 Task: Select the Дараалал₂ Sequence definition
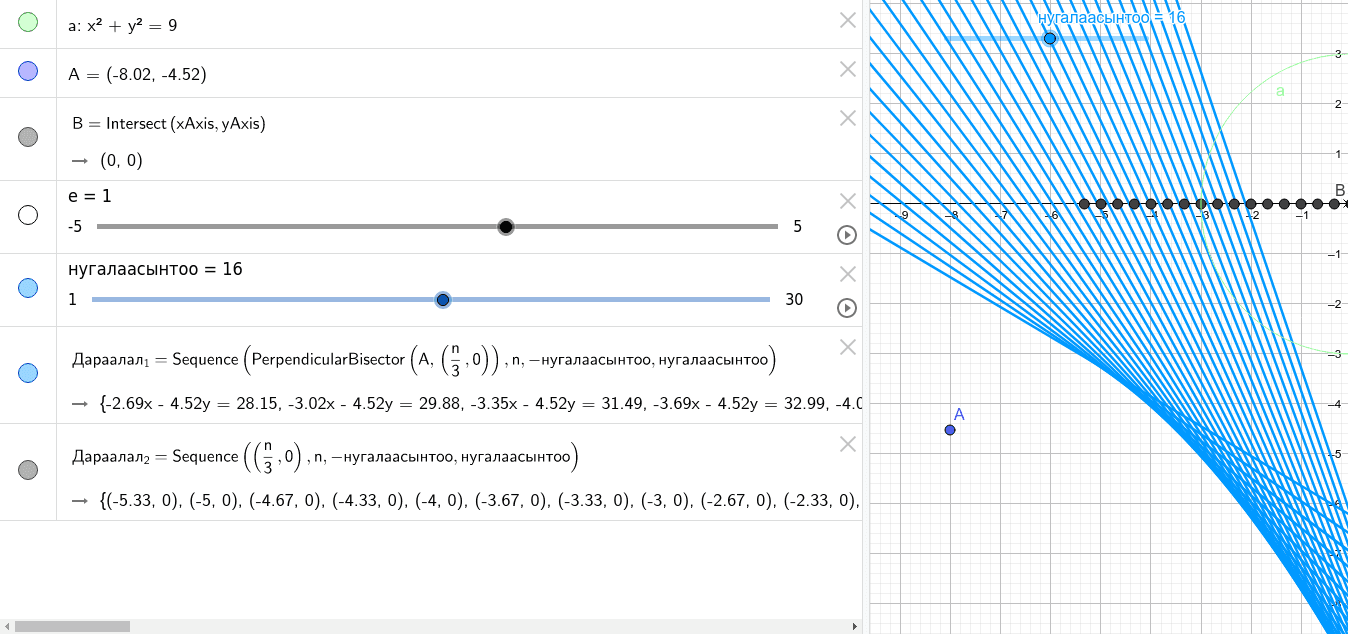326,457
